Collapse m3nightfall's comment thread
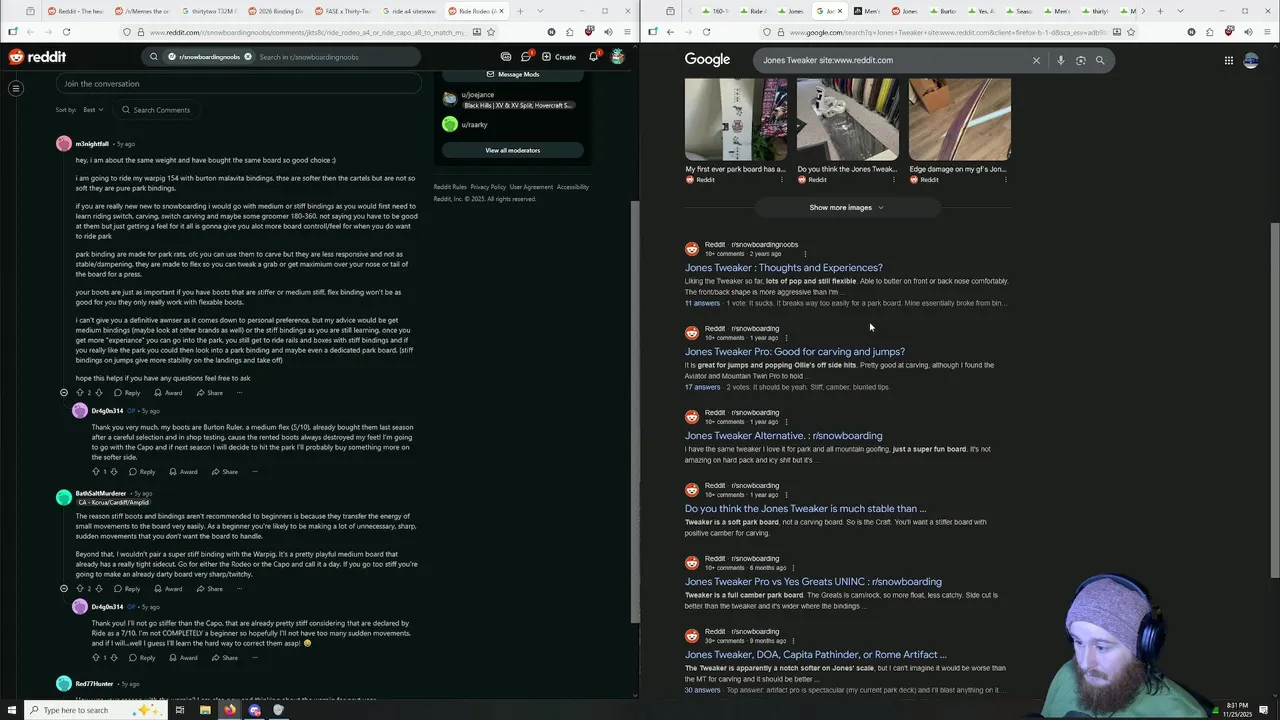 (x=64, y=393)
